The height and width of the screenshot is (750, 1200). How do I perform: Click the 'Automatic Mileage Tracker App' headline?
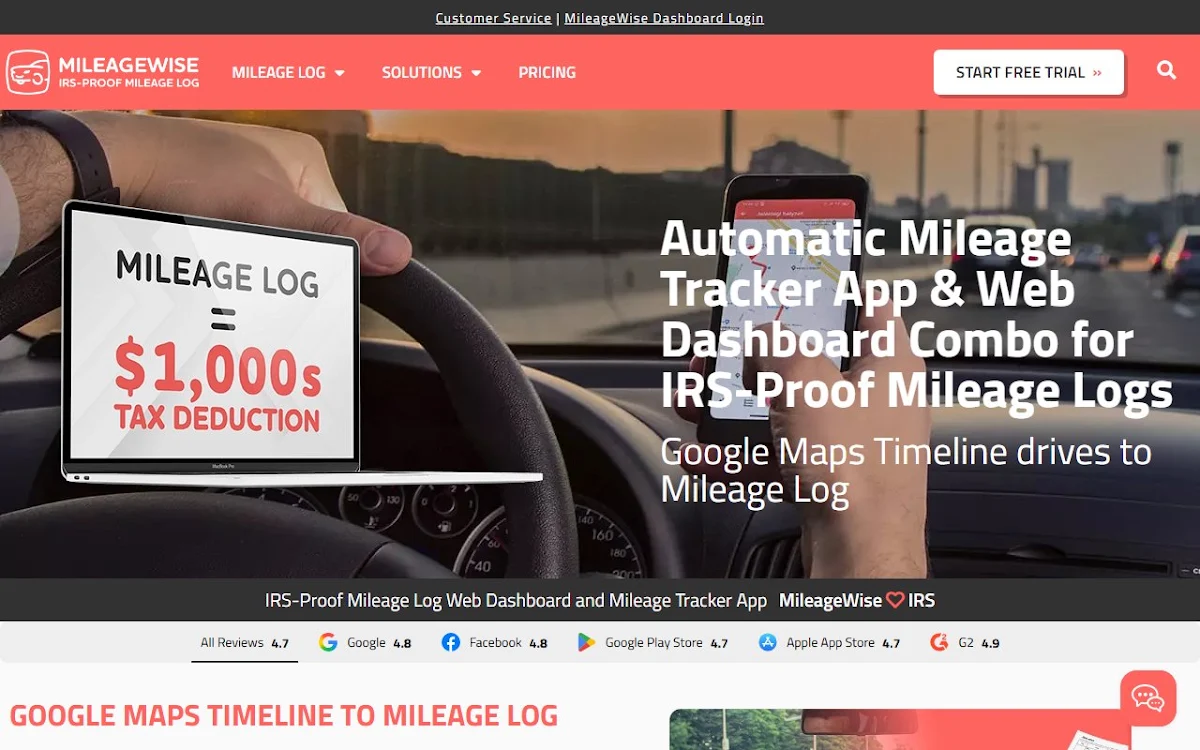click(916, 314)
